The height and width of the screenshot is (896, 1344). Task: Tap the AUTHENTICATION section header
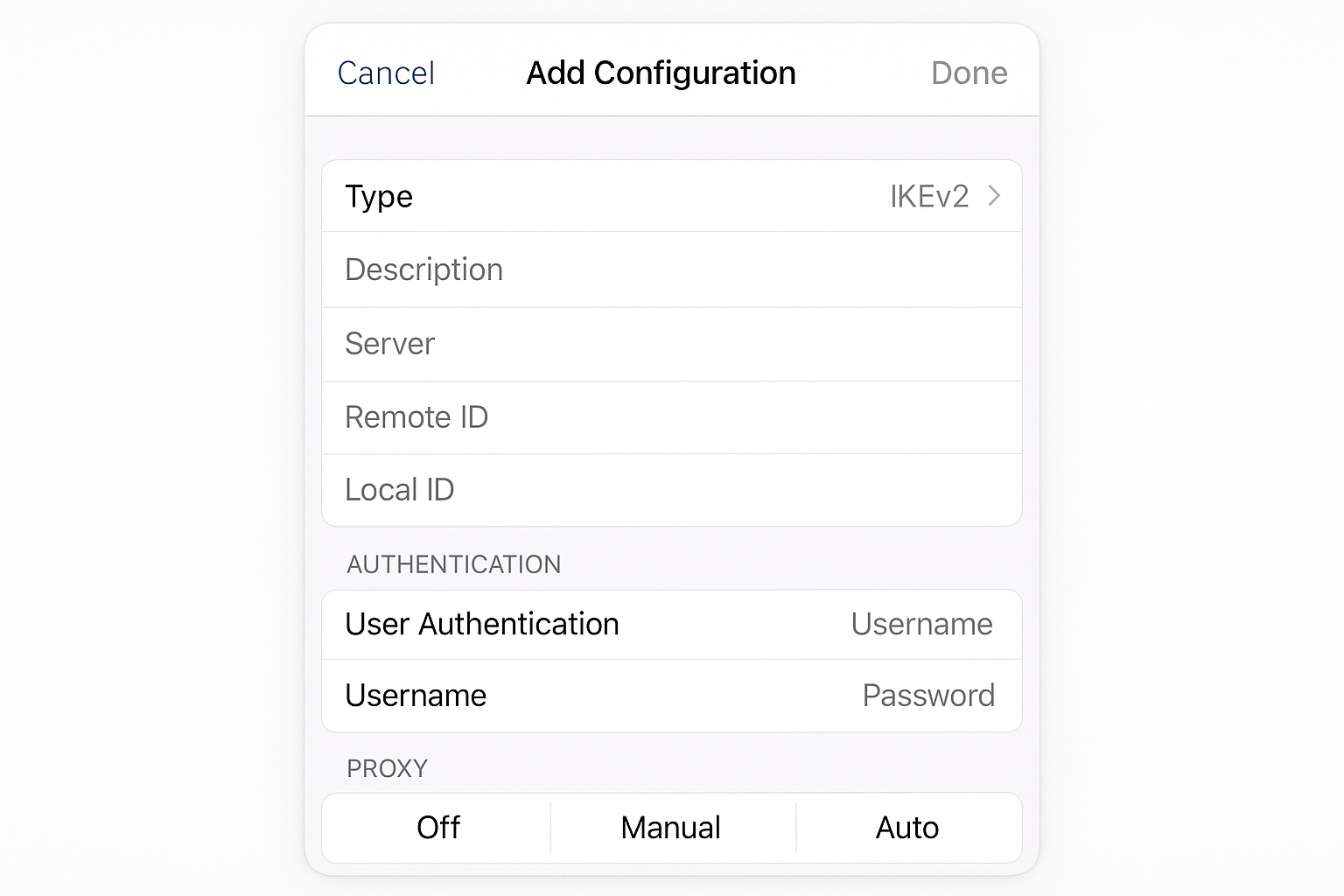[453, 564]
